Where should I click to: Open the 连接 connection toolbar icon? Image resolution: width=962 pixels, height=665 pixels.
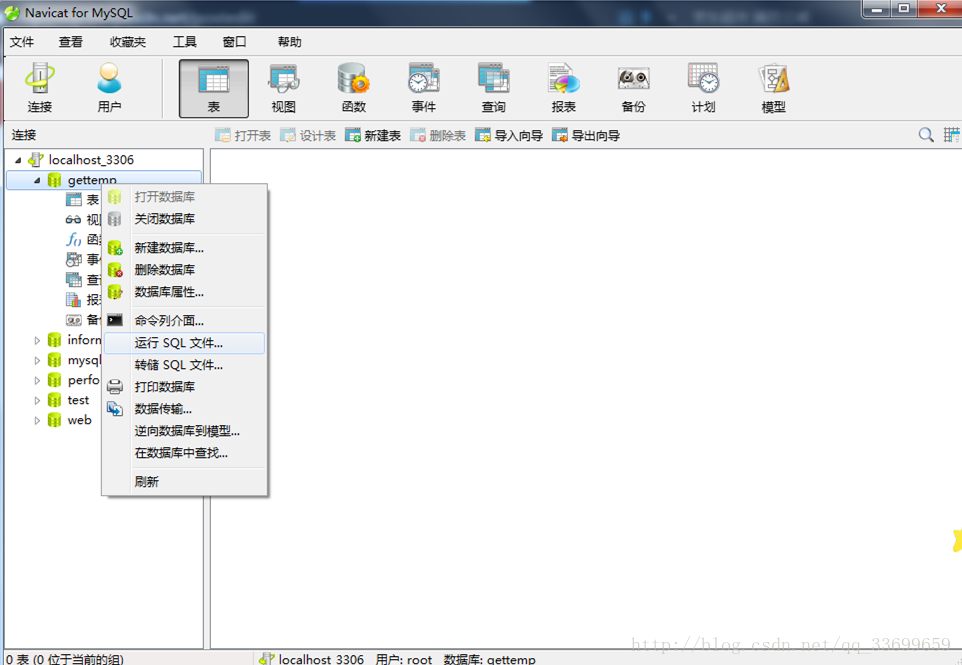click(40, 88)
